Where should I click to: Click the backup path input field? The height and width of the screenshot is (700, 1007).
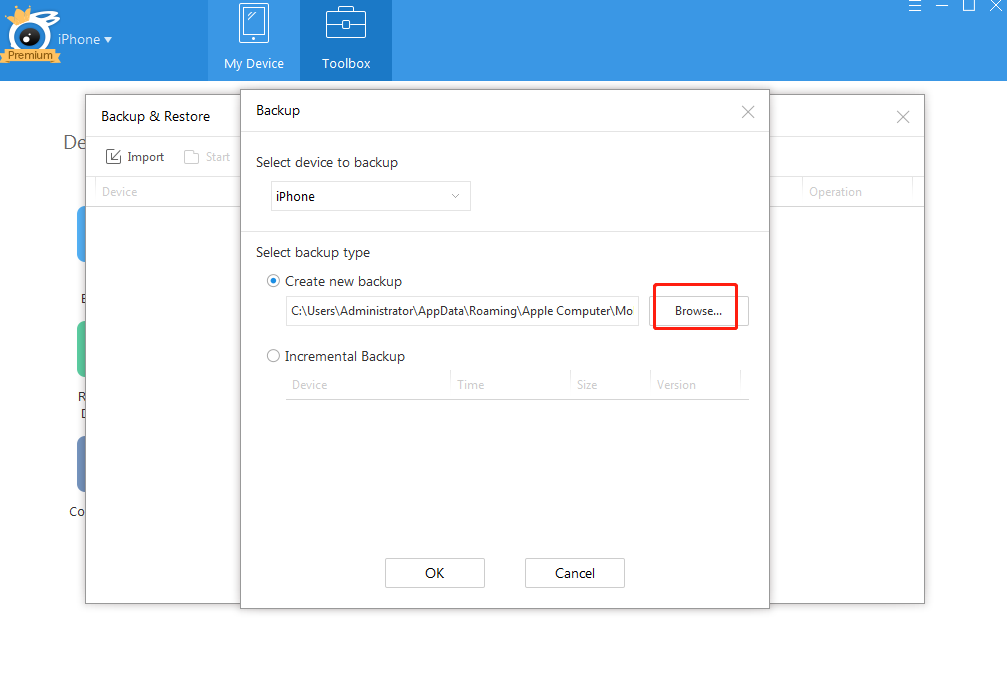coord(462,311)
